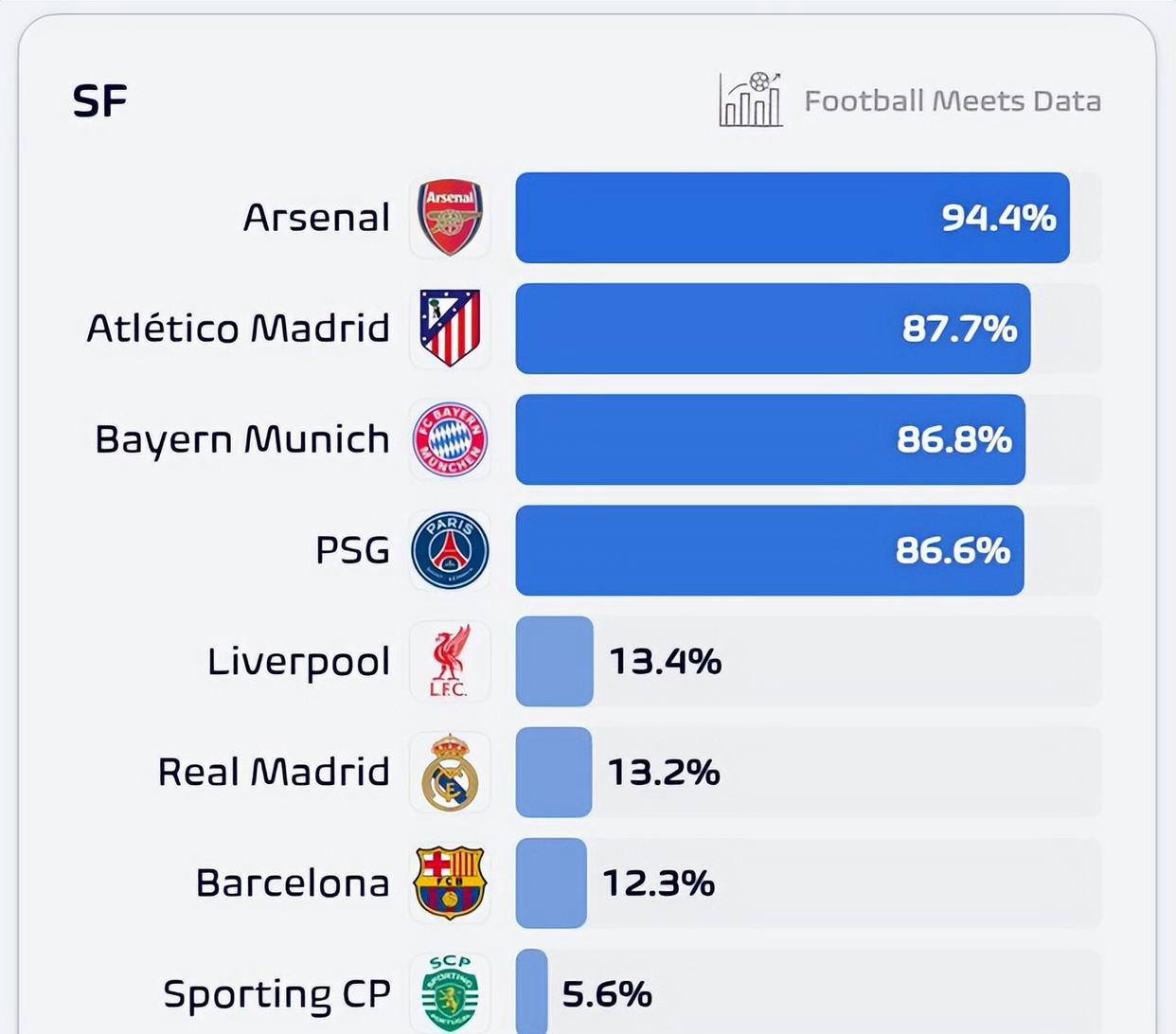Click the SF stage heading
The image size is (1176, 1034).
click(99, 101)
